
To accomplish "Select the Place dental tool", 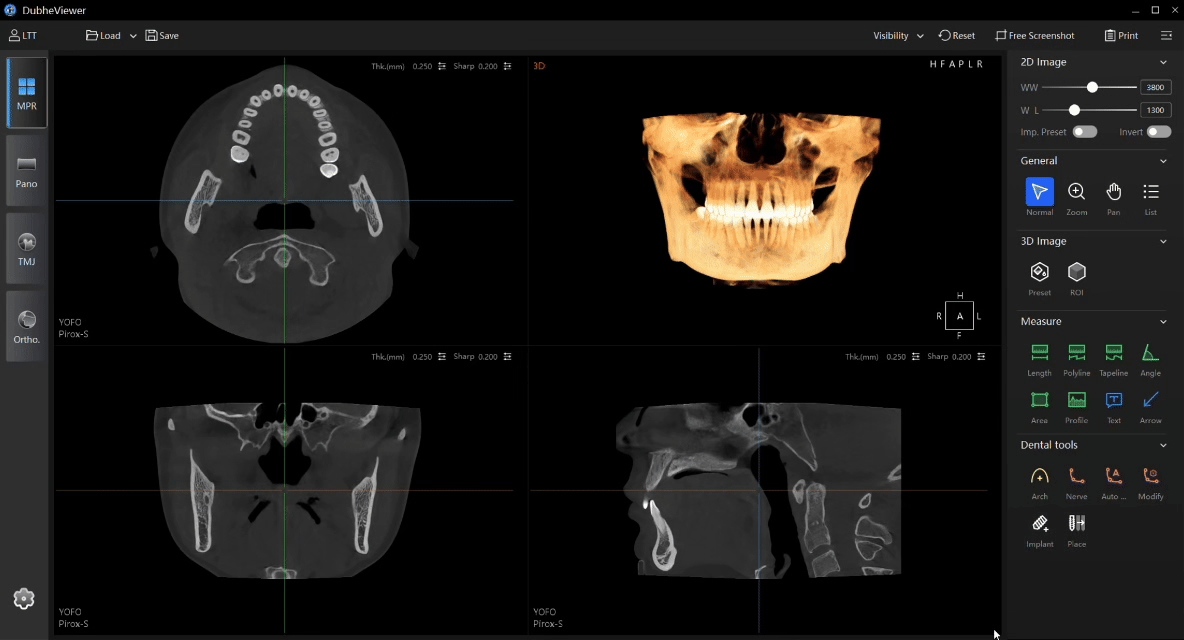I will point(1076,524).
